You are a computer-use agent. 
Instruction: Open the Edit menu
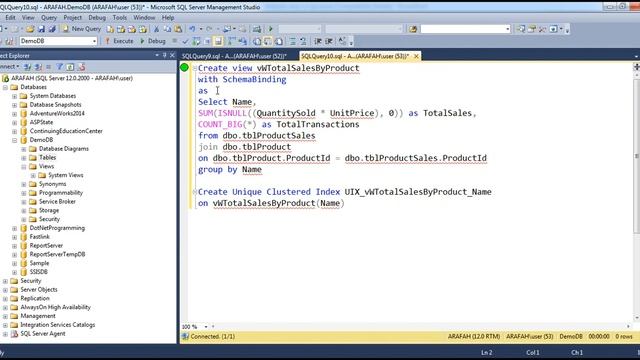(x=10, y=18)
